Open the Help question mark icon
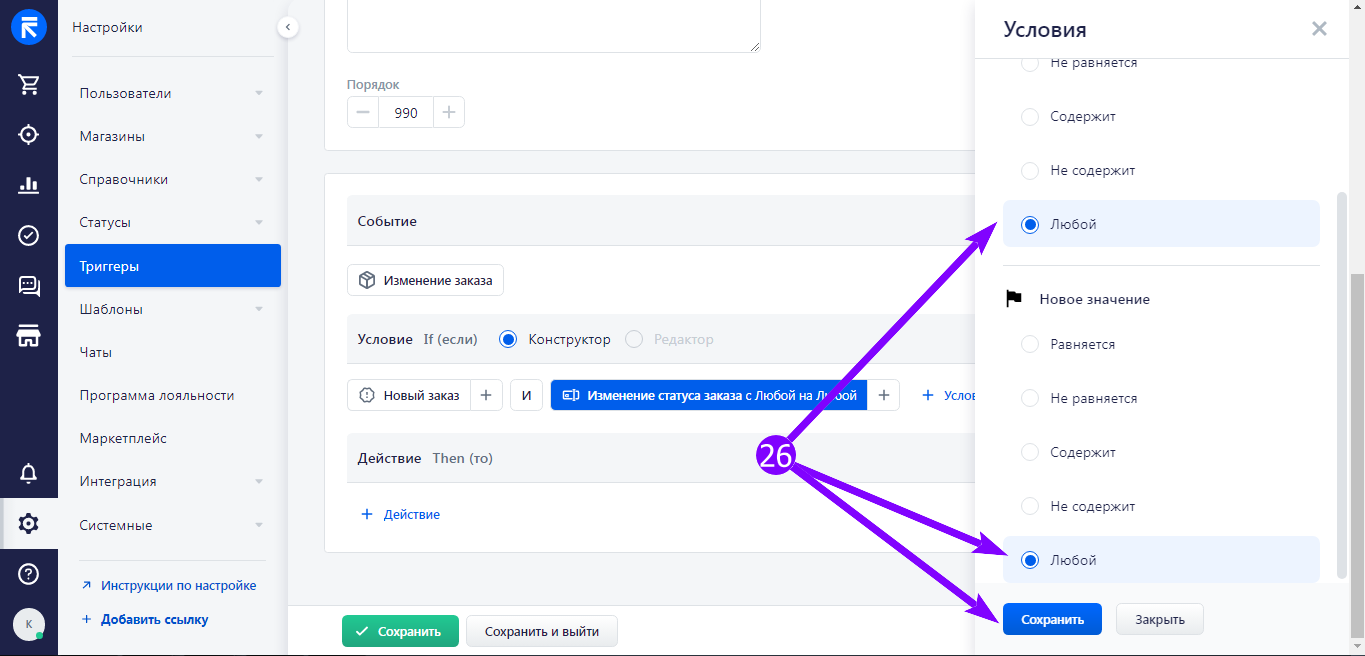1365x656 pixels. pos(29,574)
